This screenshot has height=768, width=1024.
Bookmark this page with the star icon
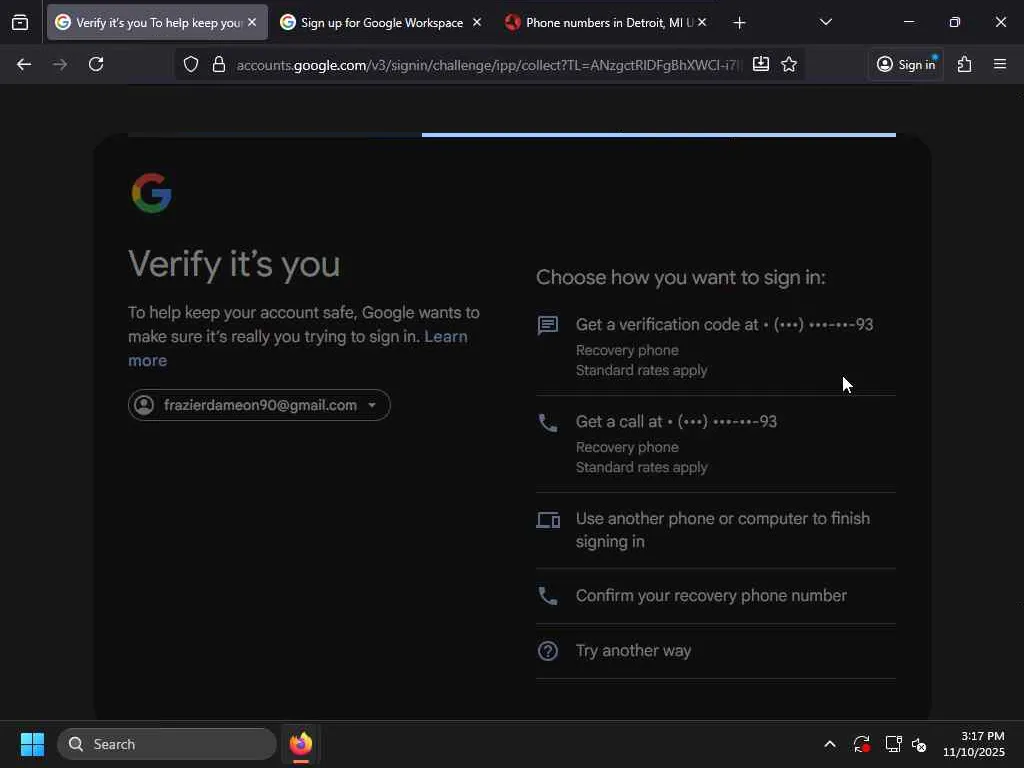tap(789, 64)
